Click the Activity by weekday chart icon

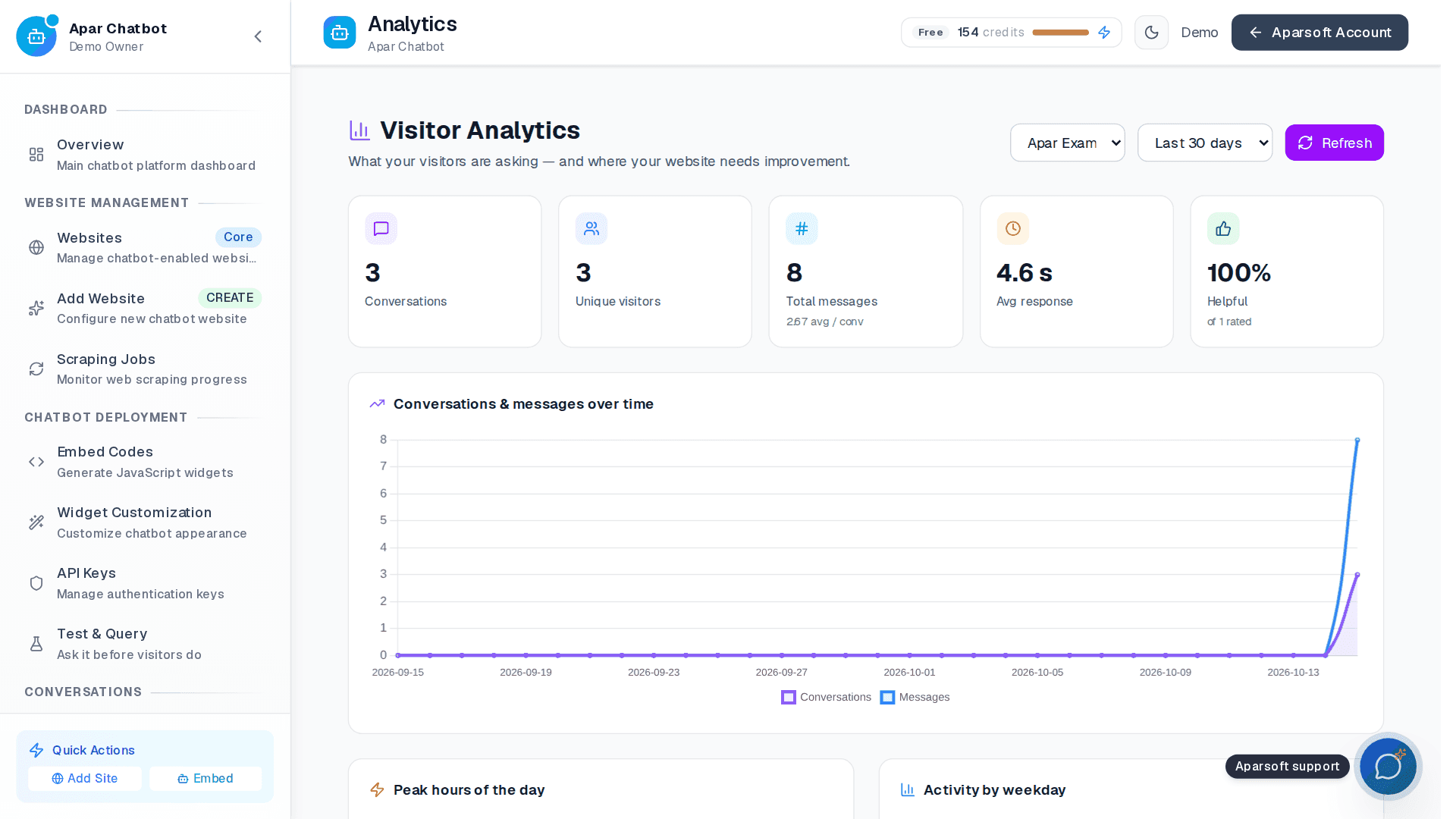[x=908, y=790]
